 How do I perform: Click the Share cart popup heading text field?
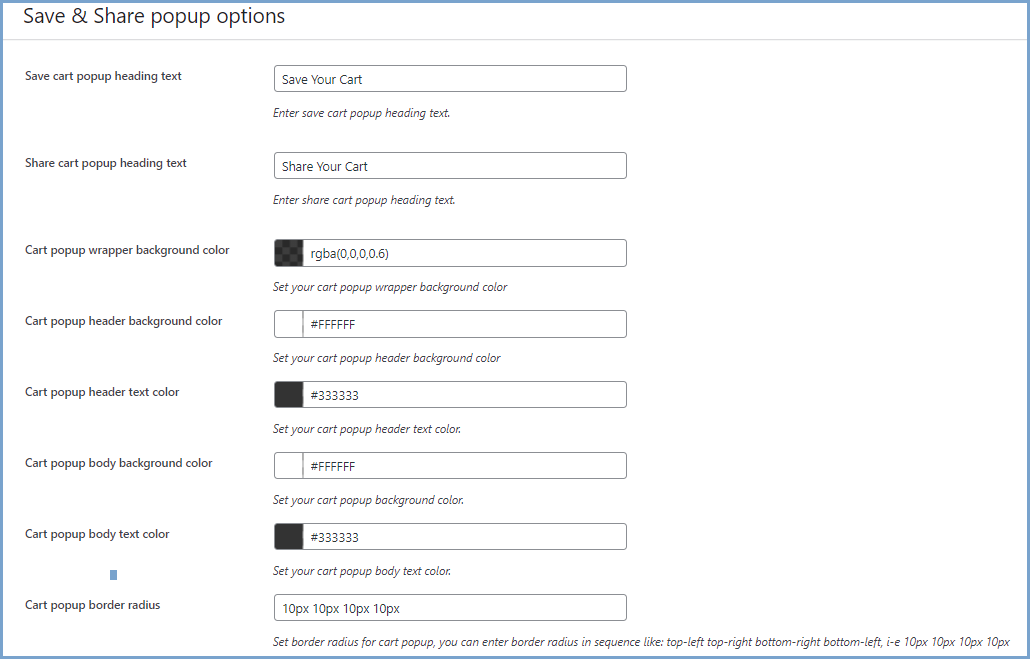(x=450, y=166)
